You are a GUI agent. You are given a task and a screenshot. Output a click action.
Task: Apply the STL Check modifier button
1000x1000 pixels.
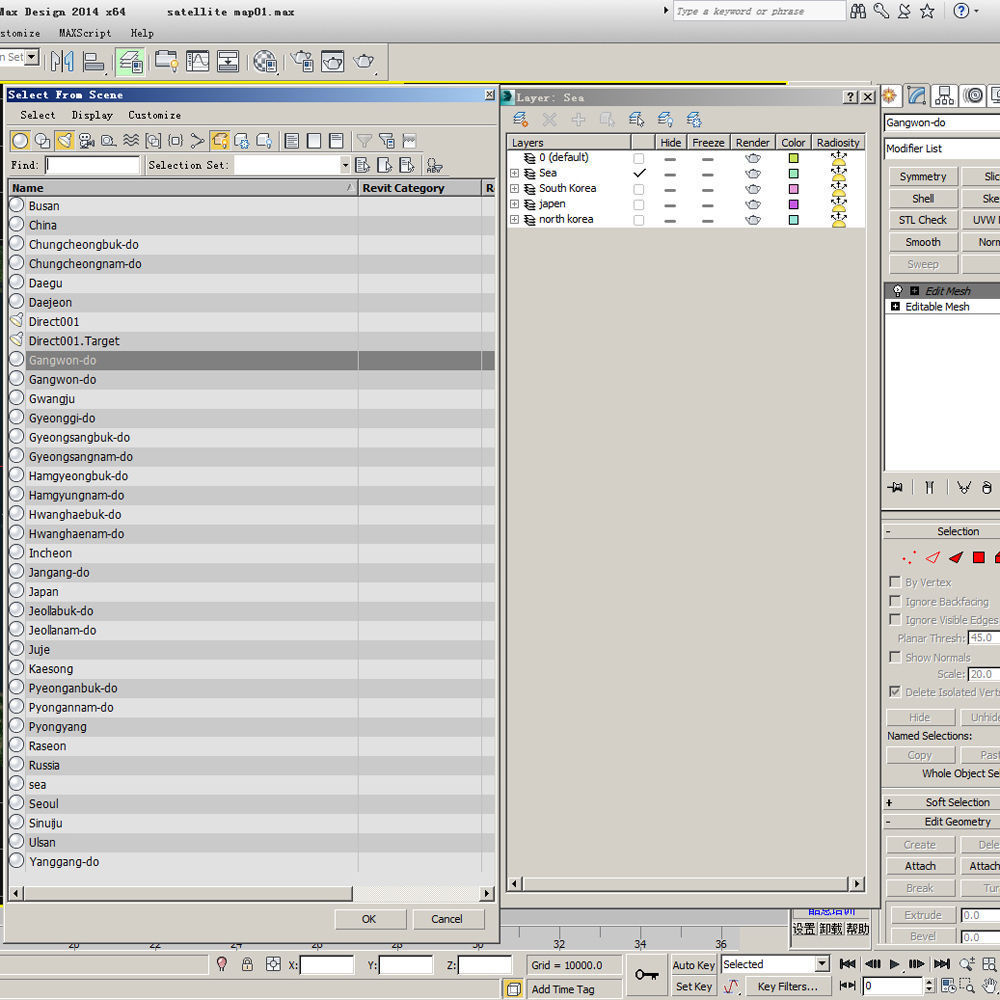coord(923,220)
